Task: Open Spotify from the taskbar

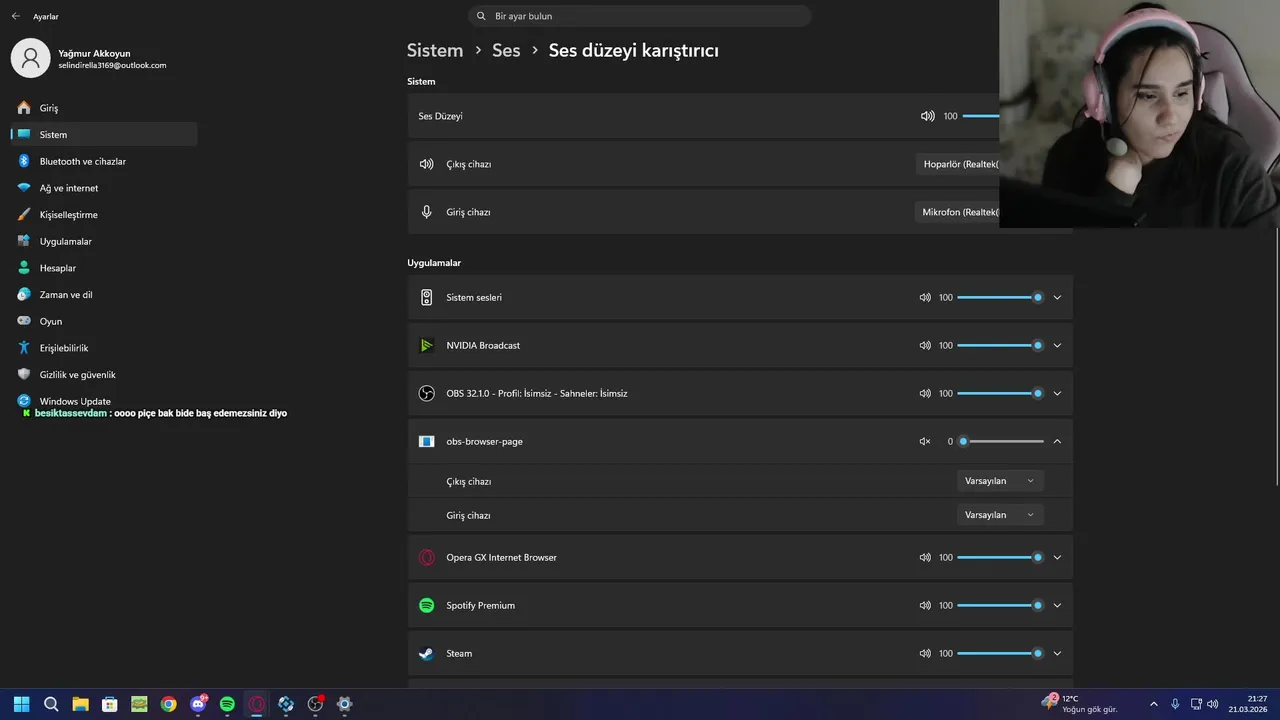Action: (x=227, y=704)
